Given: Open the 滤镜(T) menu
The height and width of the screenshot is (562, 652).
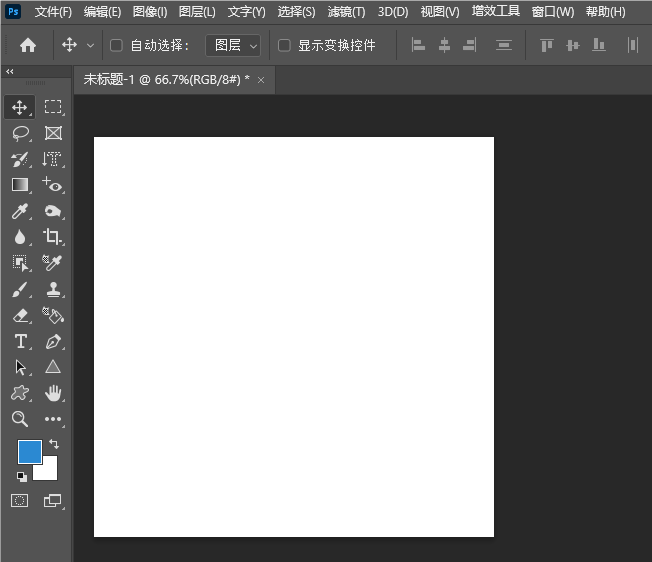Looking at the screenshot, I should 346,12.
